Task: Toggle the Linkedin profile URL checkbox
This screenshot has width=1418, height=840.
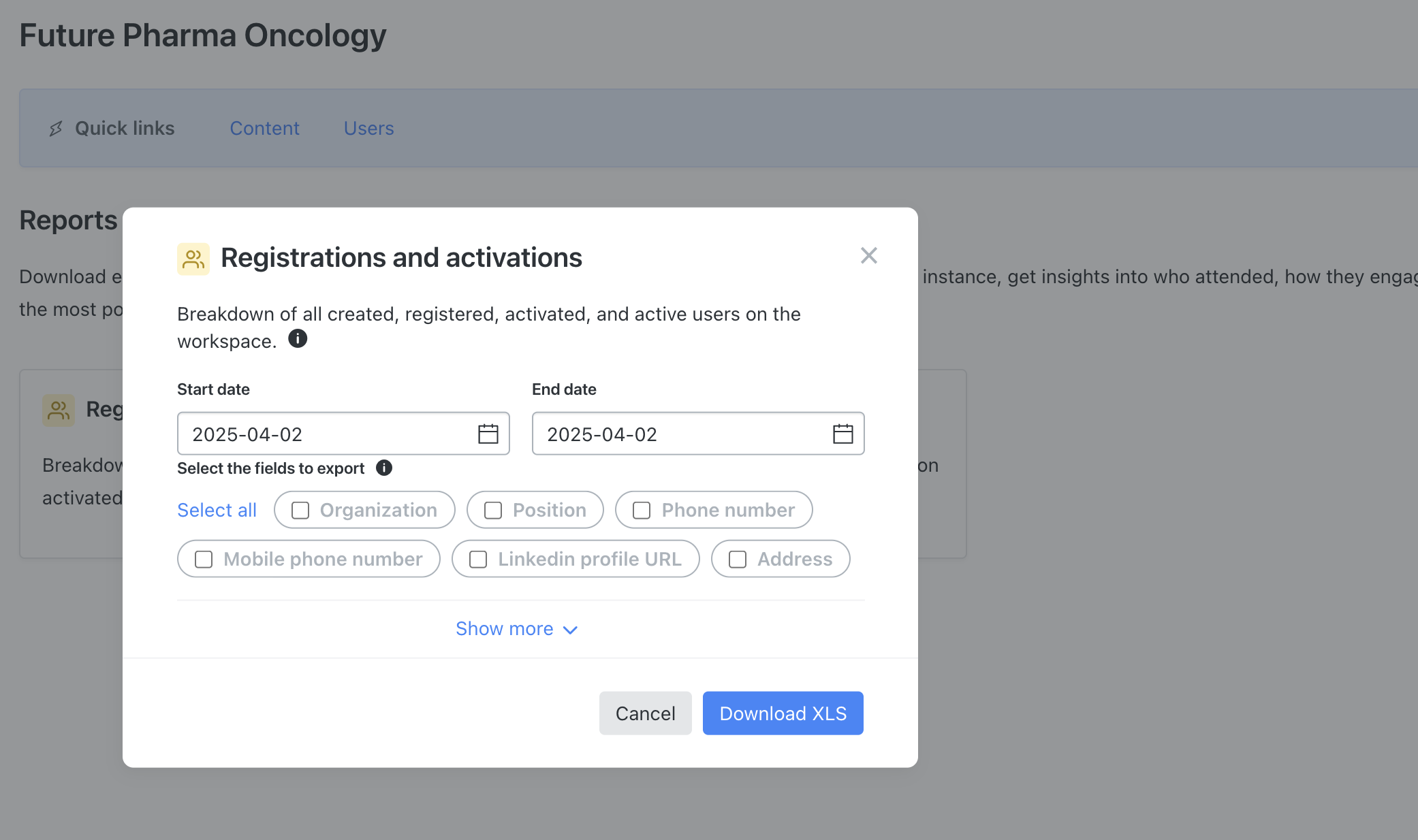Action: [478, 559]
